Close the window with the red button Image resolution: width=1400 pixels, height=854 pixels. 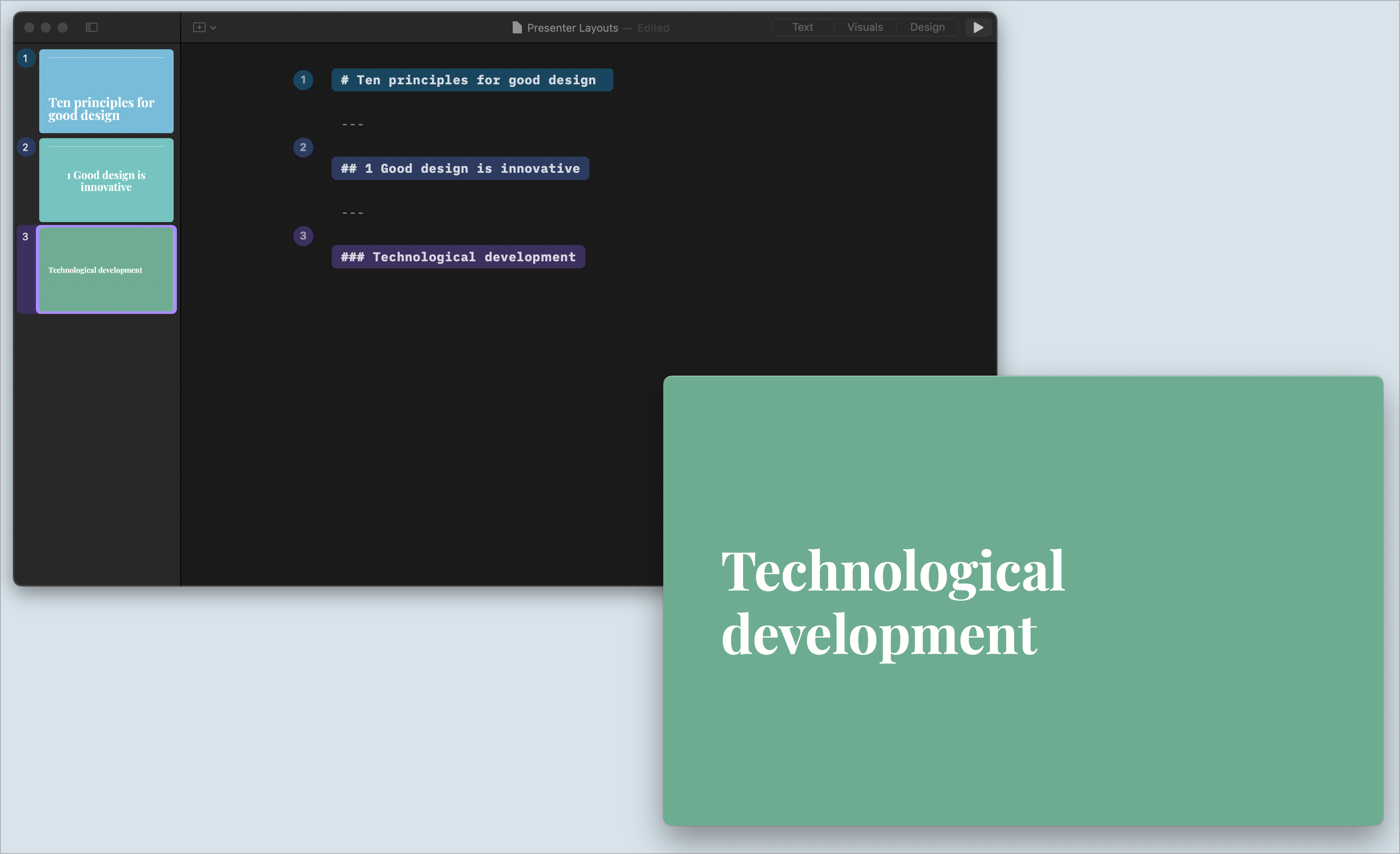pos(30,27)
